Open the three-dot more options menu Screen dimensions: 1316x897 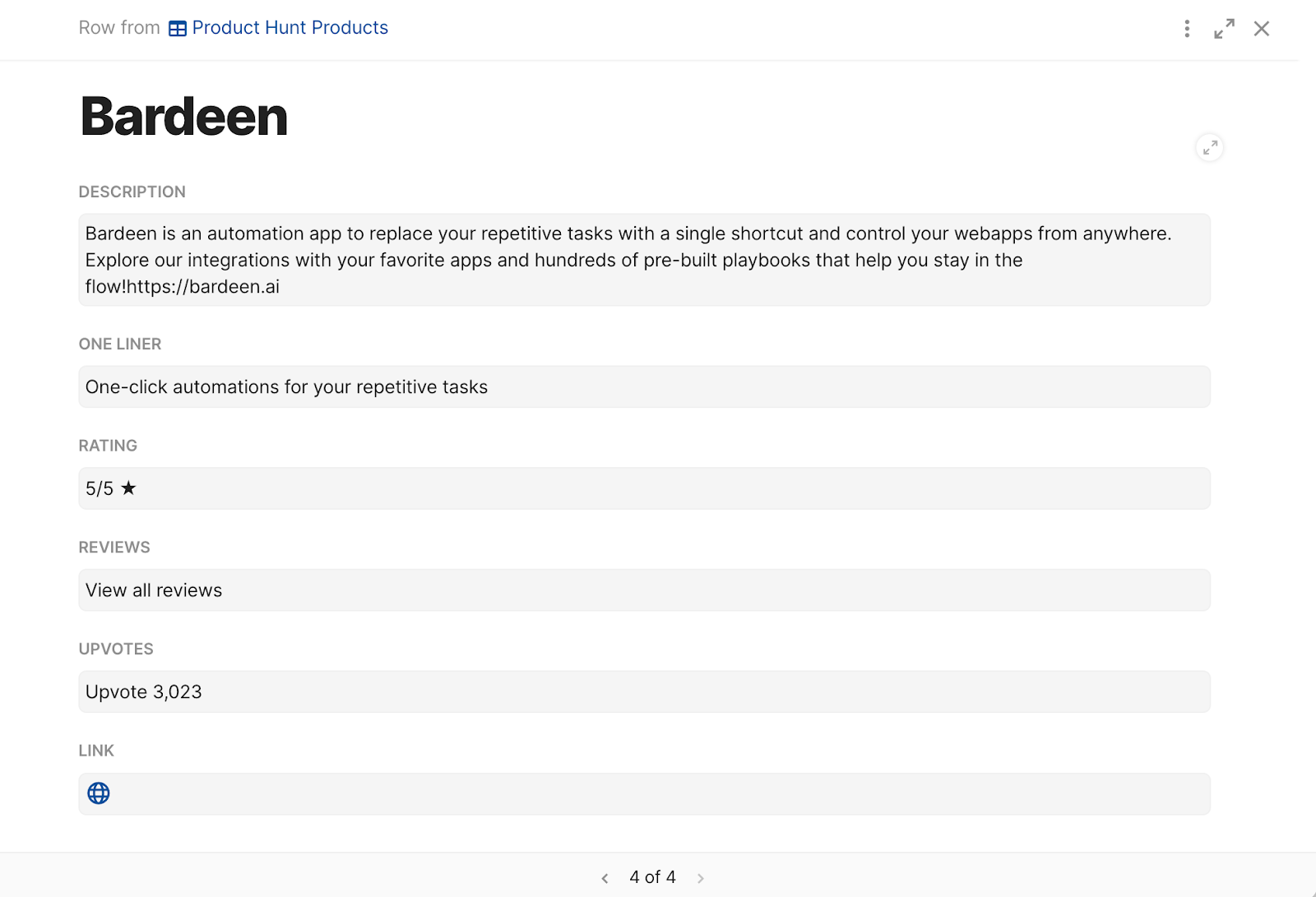[1186, 29]
